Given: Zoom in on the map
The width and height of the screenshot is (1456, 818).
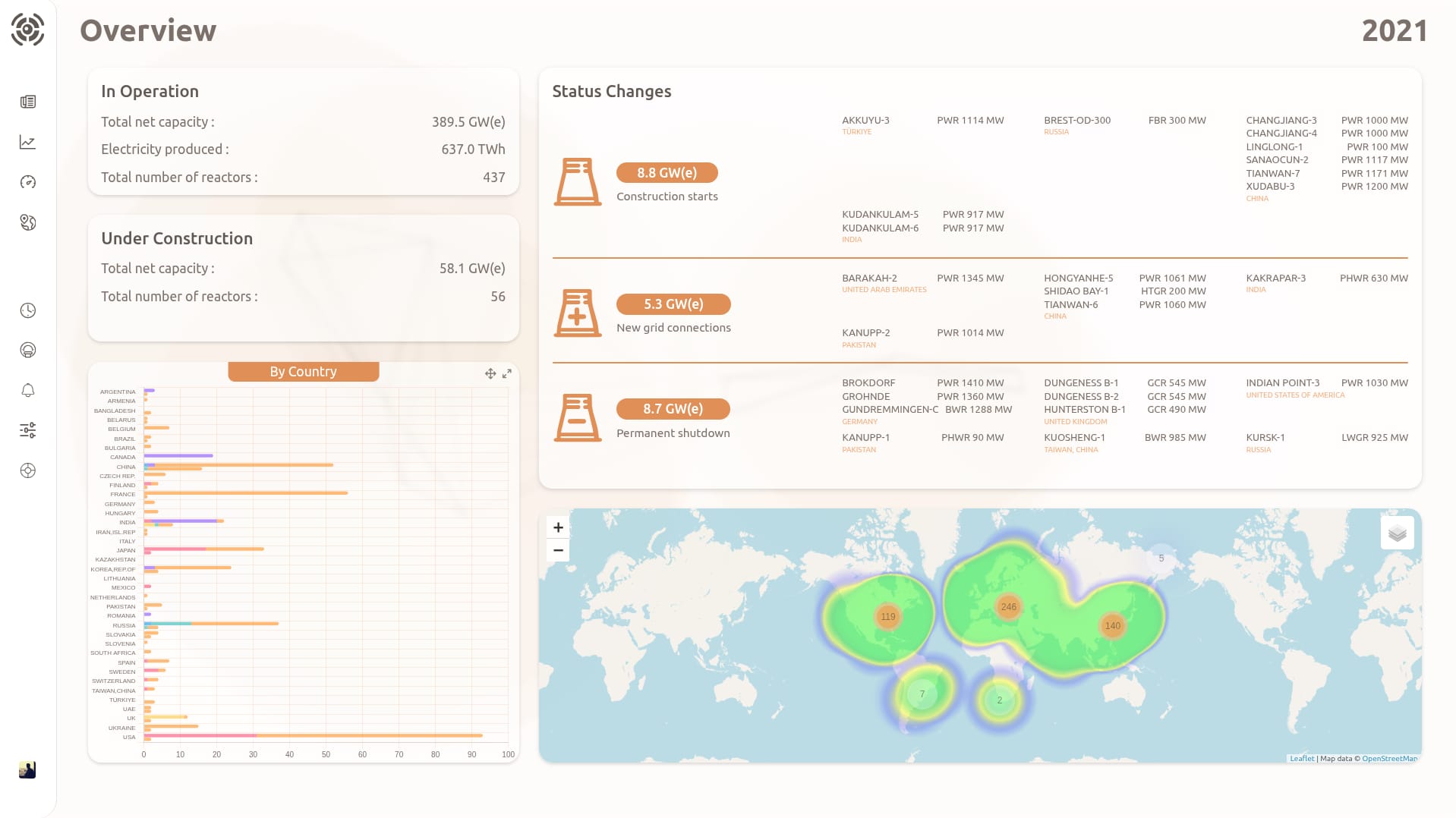Looking at the screenshot, I should (x=558, y=527).
